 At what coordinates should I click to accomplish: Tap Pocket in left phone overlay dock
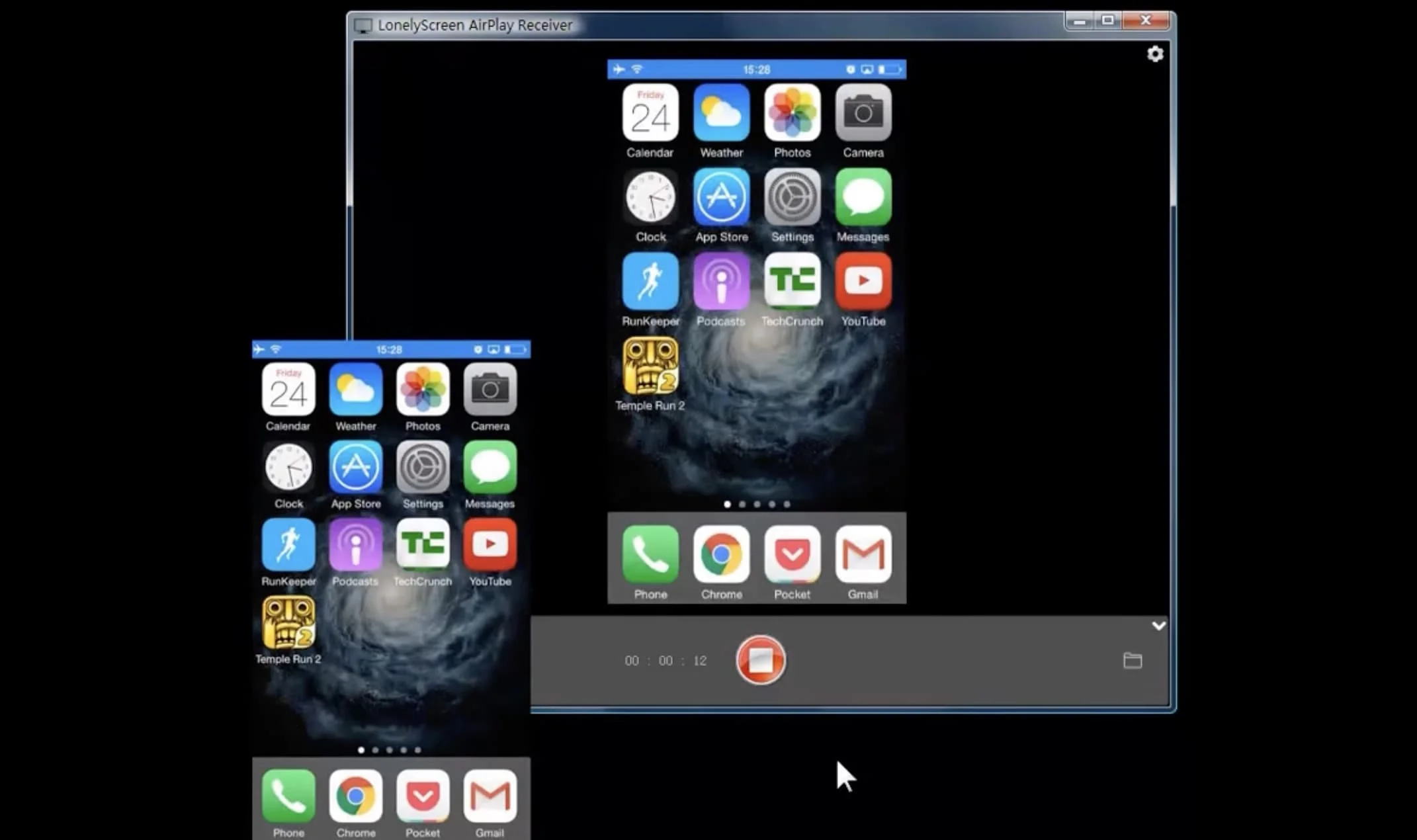click(x=423, y=796)
